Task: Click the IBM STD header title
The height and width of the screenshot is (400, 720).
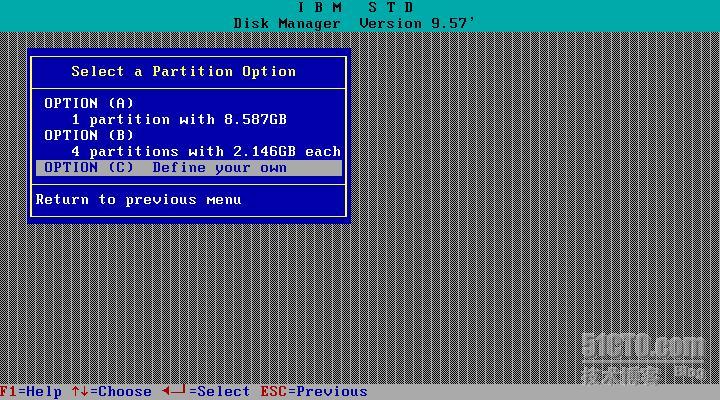Action: [356, 7]
